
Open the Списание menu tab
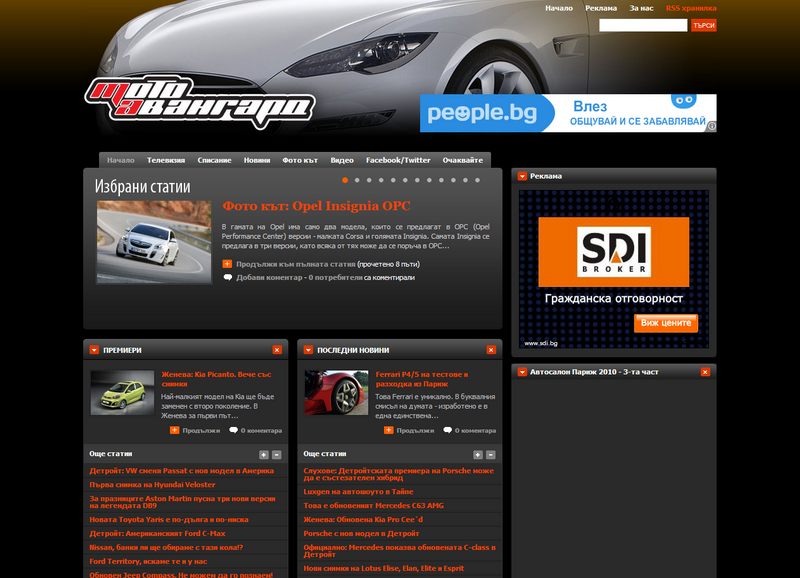(214, 160)
